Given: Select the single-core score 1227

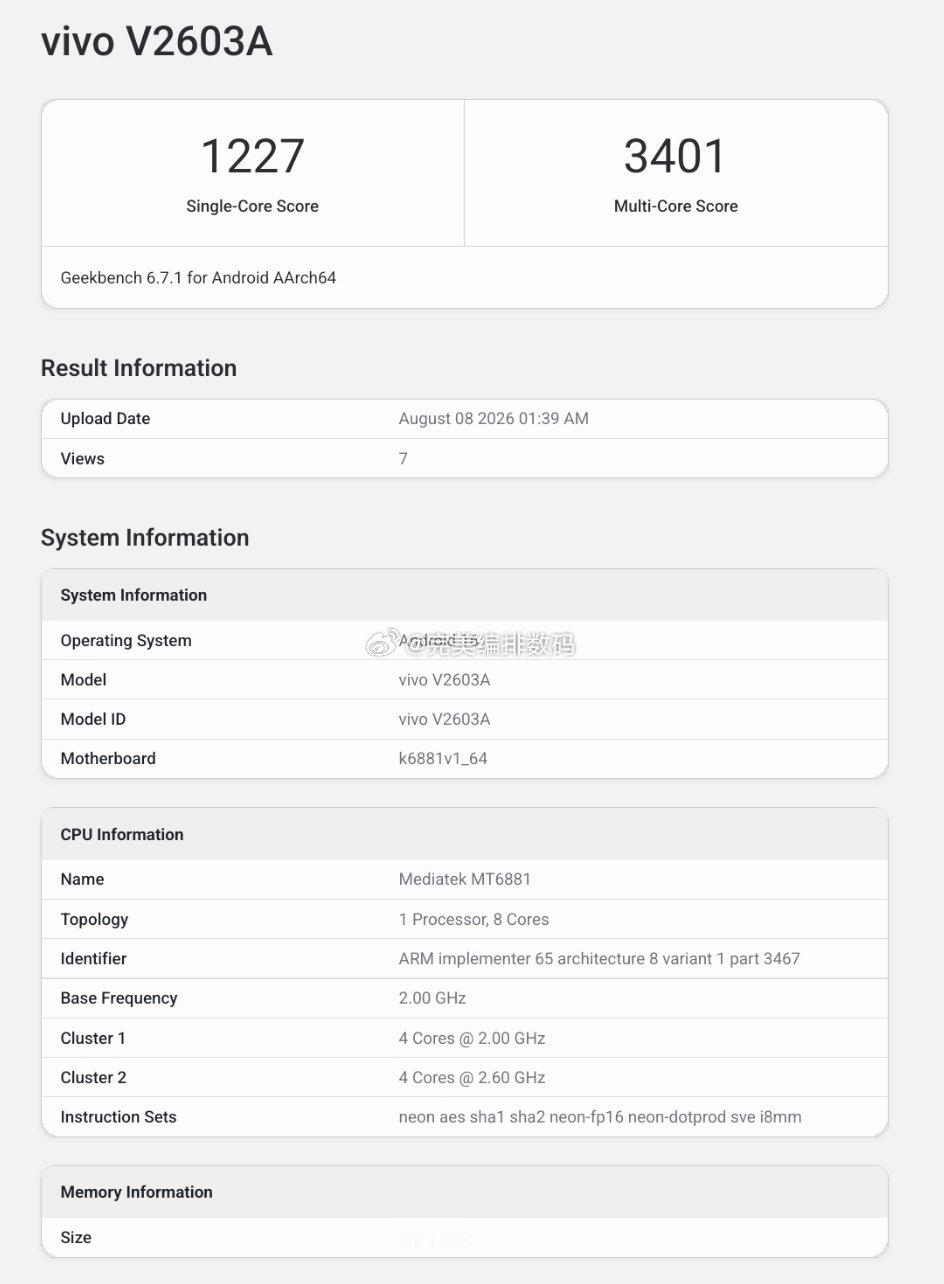Looking at the screenshot, I should [x=252, y=156].
